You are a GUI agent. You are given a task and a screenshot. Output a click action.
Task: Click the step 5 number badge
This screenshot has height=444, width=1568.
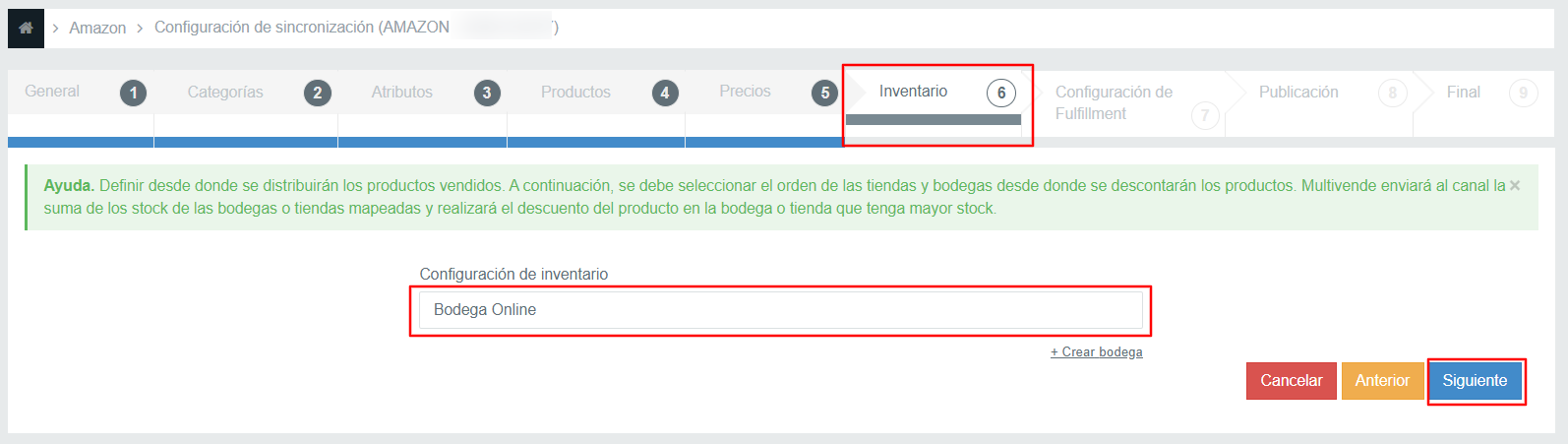click(825, 94)
